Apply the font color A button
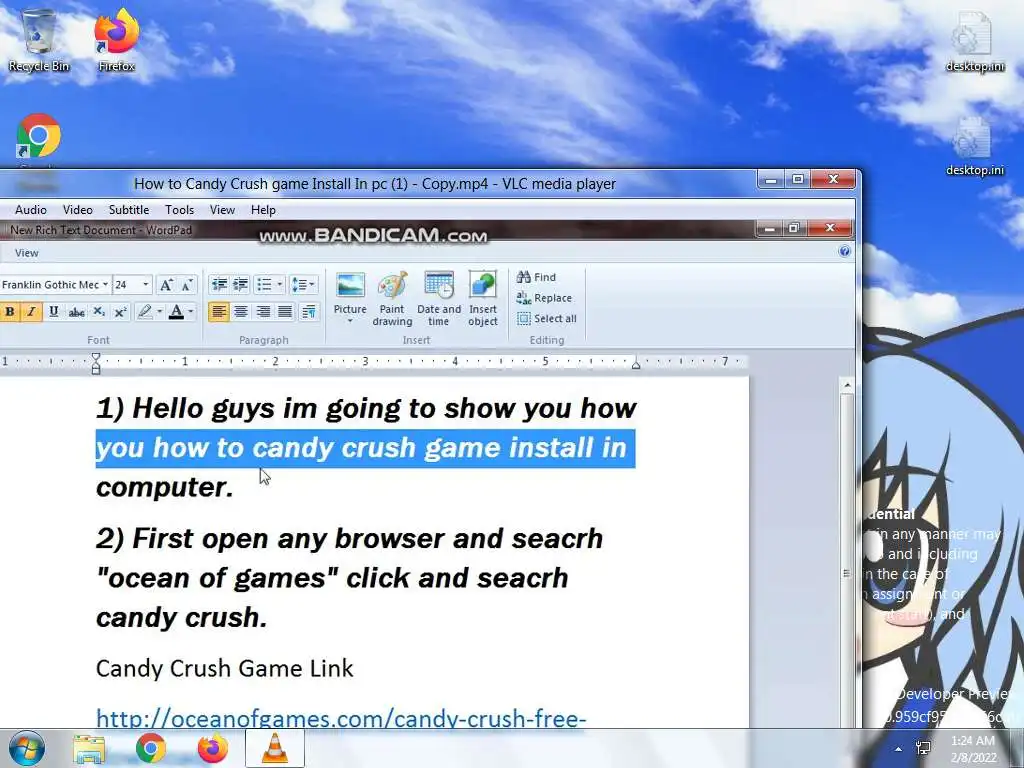 (176, 312)
